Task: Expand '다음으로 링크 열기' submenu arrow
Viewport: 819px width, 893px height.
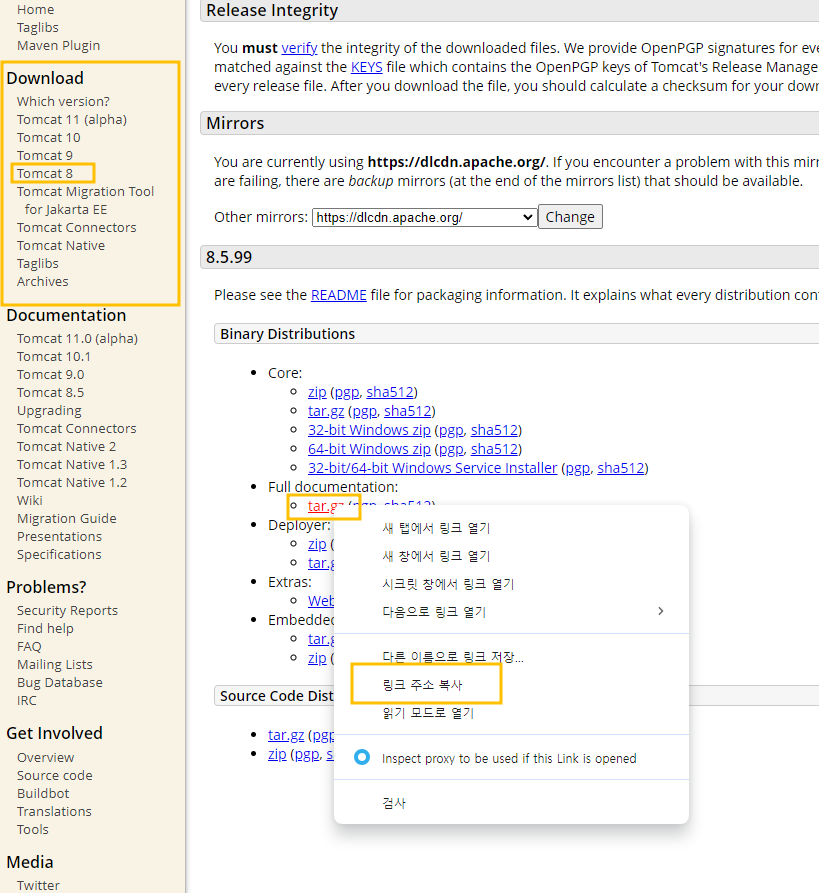Action: point(661,611)
